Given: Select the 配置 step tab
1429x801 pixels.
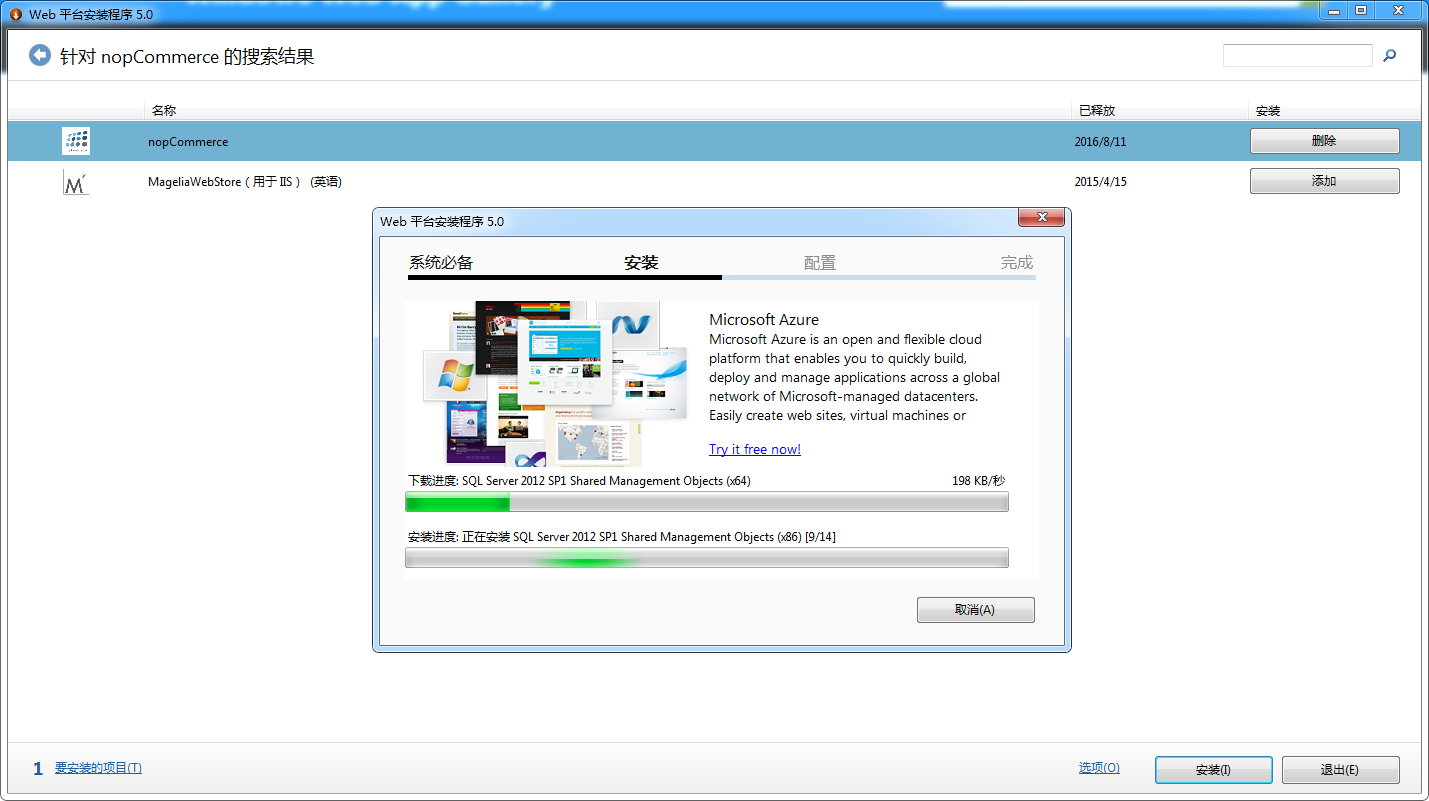Looking at the screenshot, I should (820, 263).
